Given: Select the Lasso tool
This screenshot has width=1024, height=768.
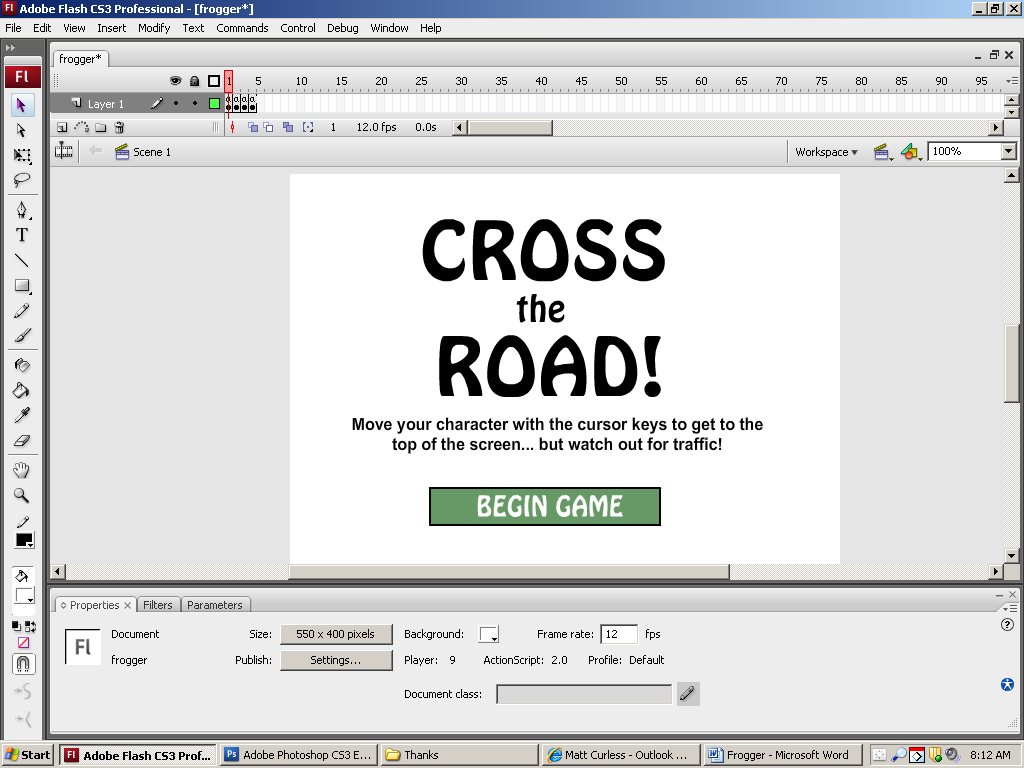Looking at the screenshot, I should [21, 180].
